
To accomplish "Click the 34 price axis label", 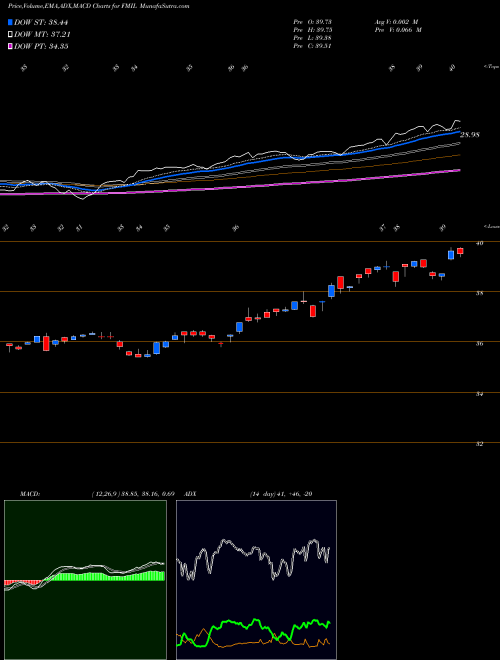I will click(x=480, y=394).
